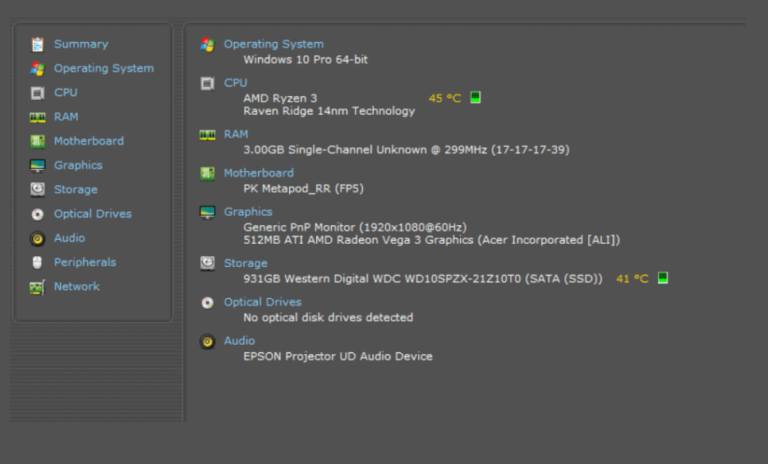This screenshot has width=768, height=464.
Task: Click the green temperature indicator beside 41 °C
Action: [x=663, y=278]
